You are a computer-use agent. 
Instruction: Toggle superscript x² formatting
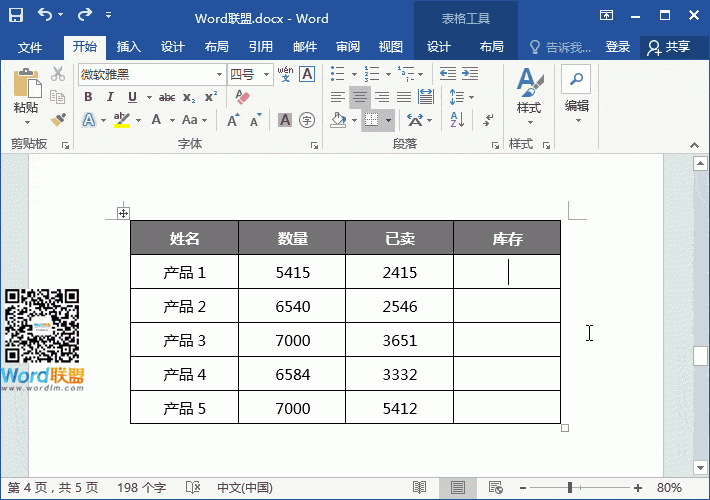coord(211,97)
